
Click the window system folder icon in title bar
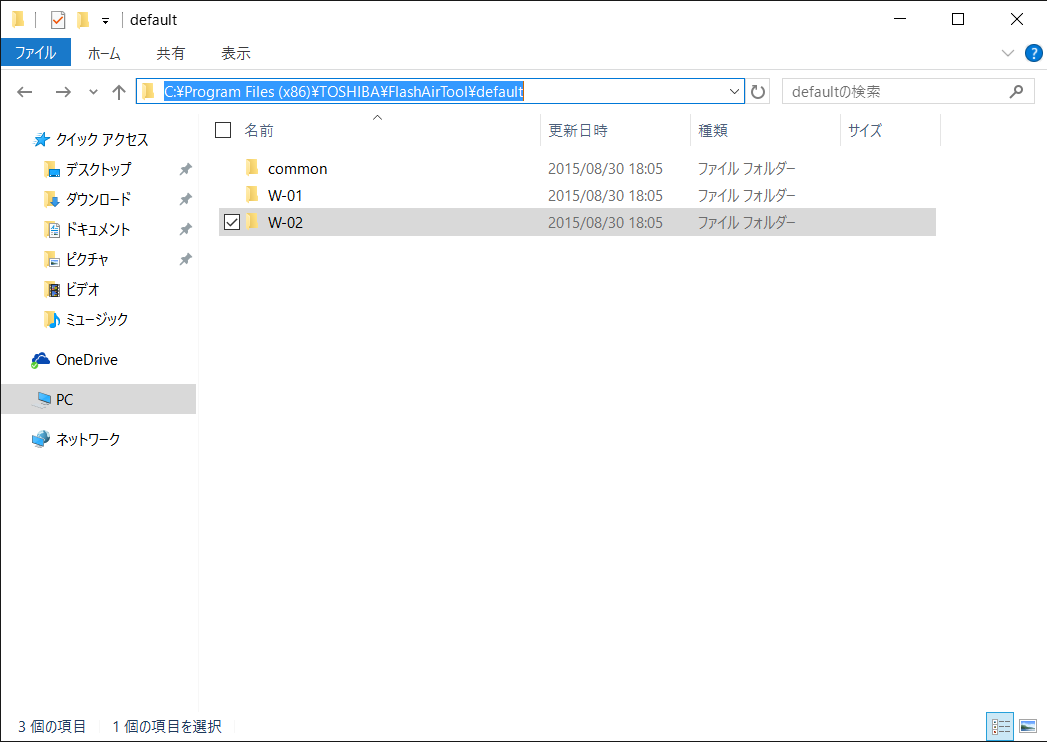19,20
